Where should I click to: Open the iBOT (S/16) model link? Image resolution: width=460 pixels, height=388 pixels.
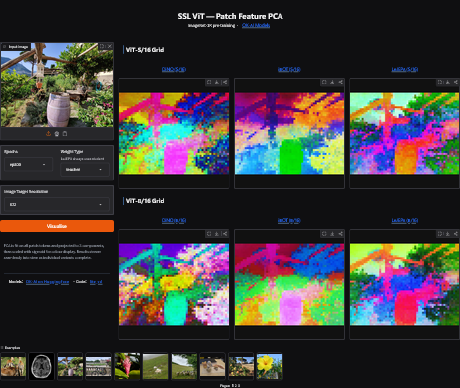click(289, 69)
